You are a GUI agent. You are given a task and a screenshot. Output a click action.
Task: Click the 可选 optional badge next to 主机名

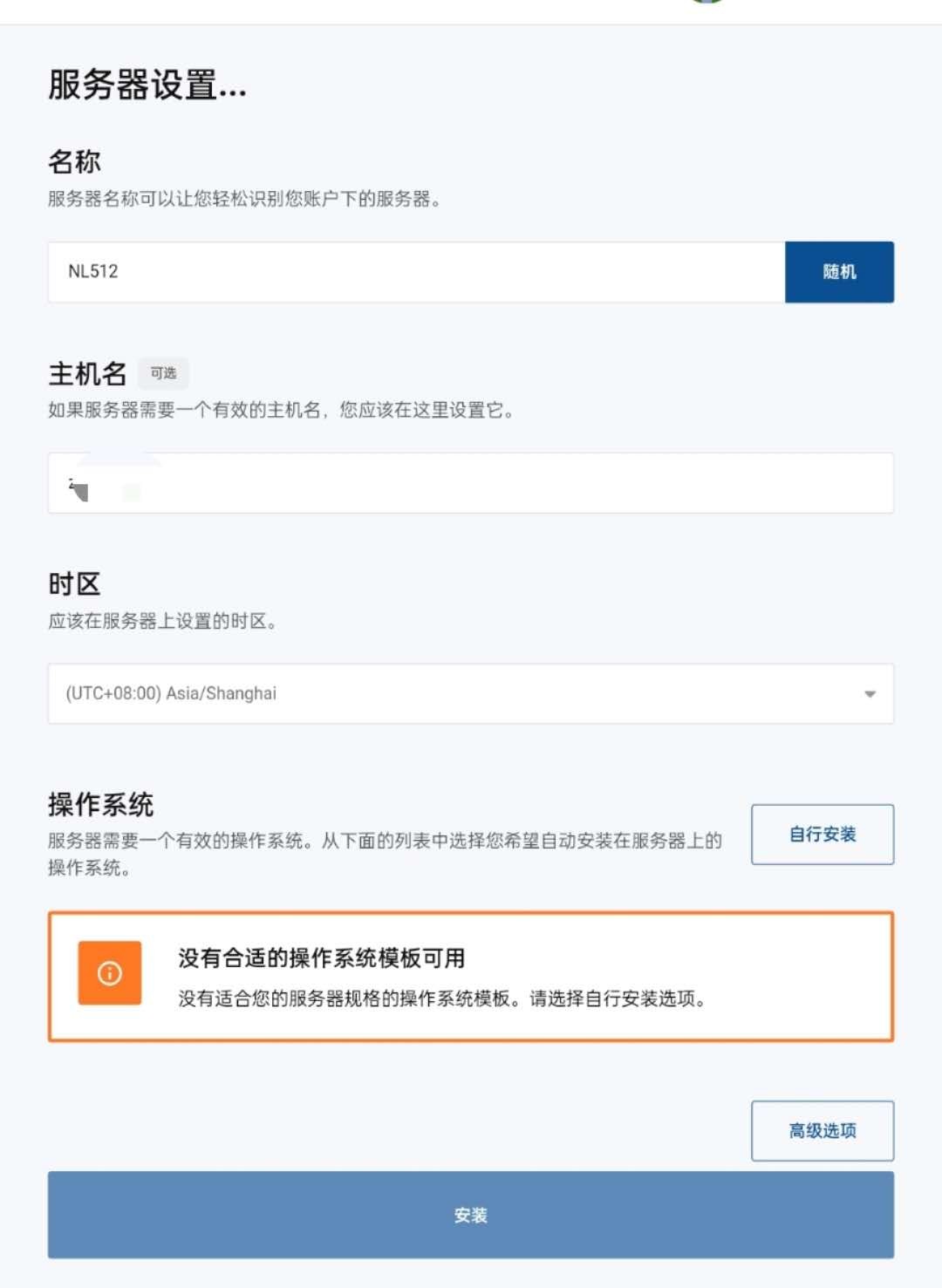click(x=163, y=373)
